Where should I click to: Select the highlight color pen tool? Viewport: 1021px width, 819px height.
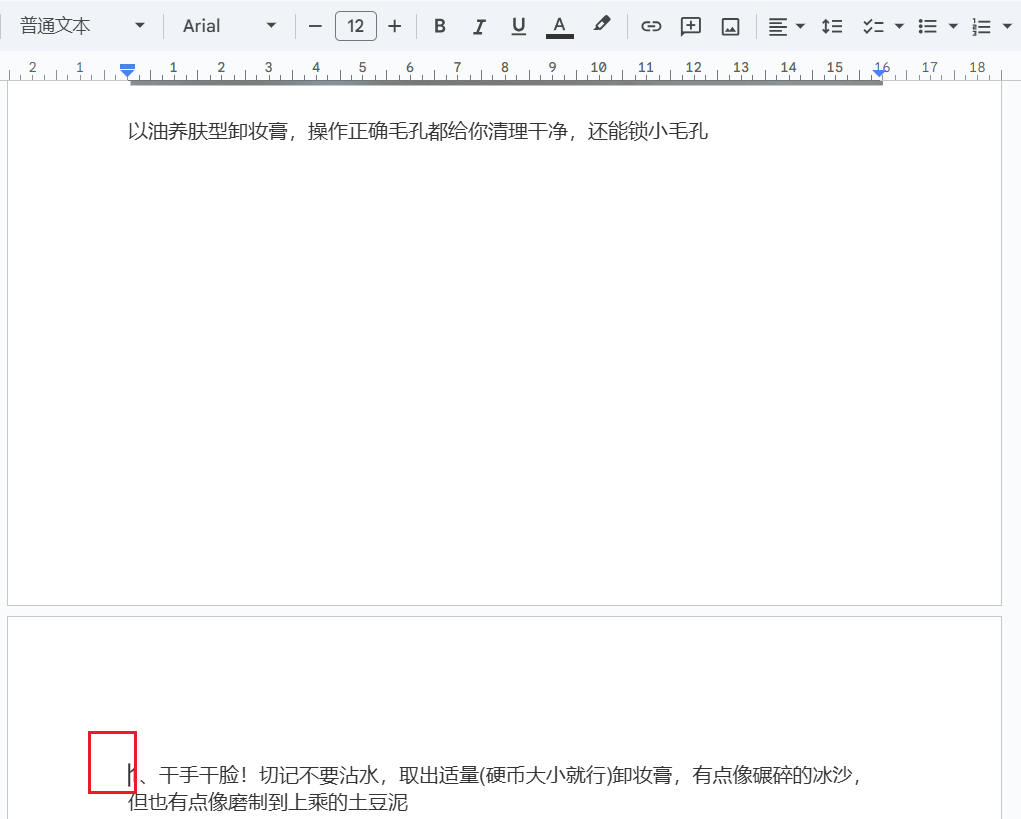click(x=601, y=25)
